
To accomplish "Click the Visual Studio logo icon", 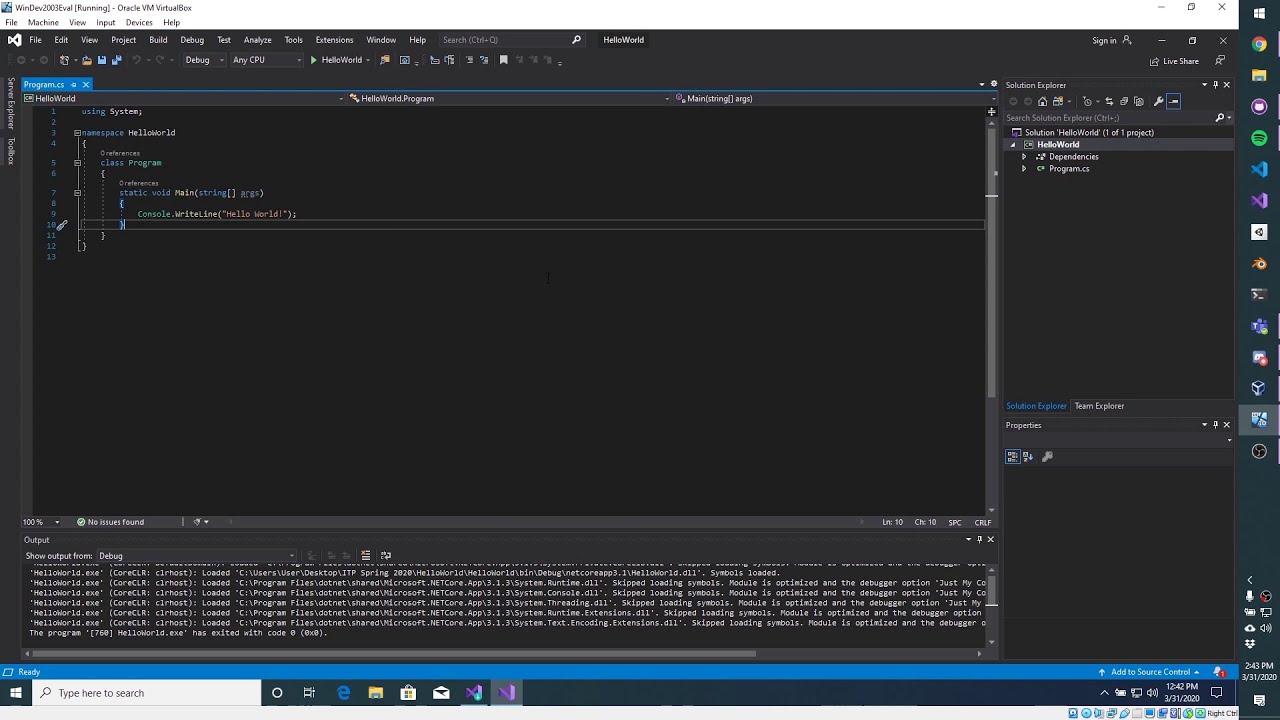I will coord(14,40).
